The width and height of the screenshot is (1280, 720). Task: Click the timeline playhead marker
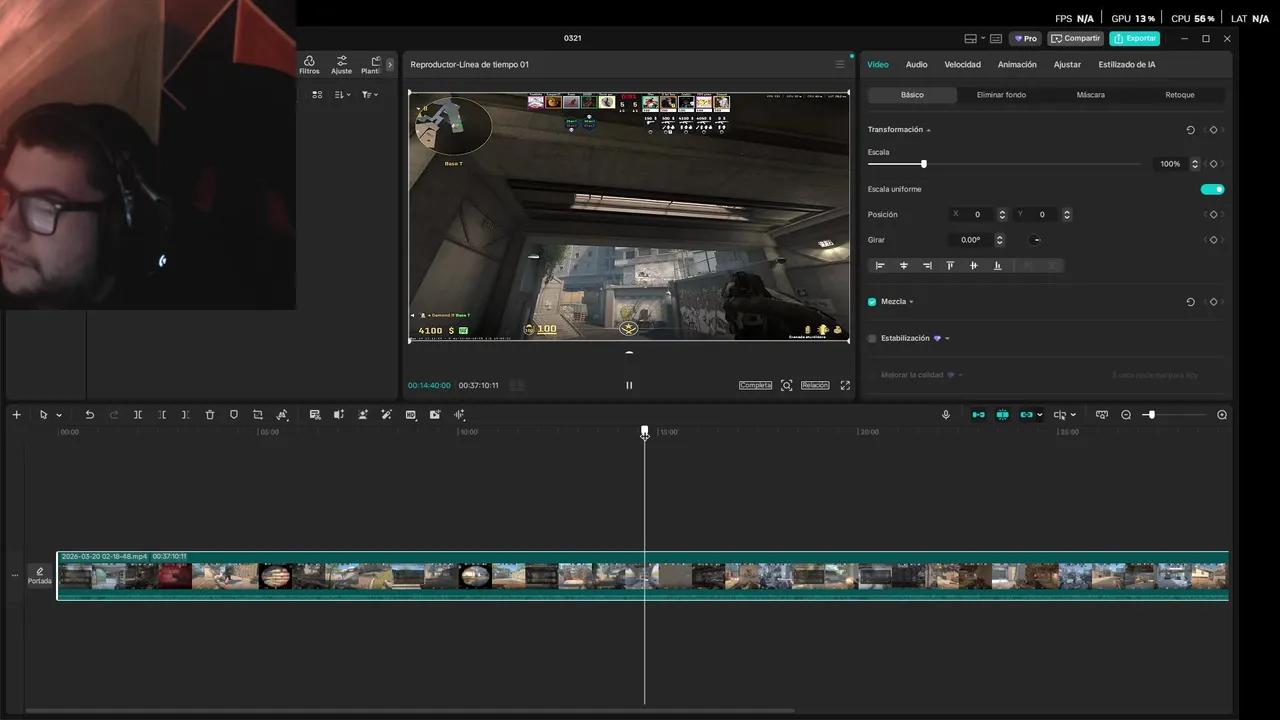coord(645,432)
